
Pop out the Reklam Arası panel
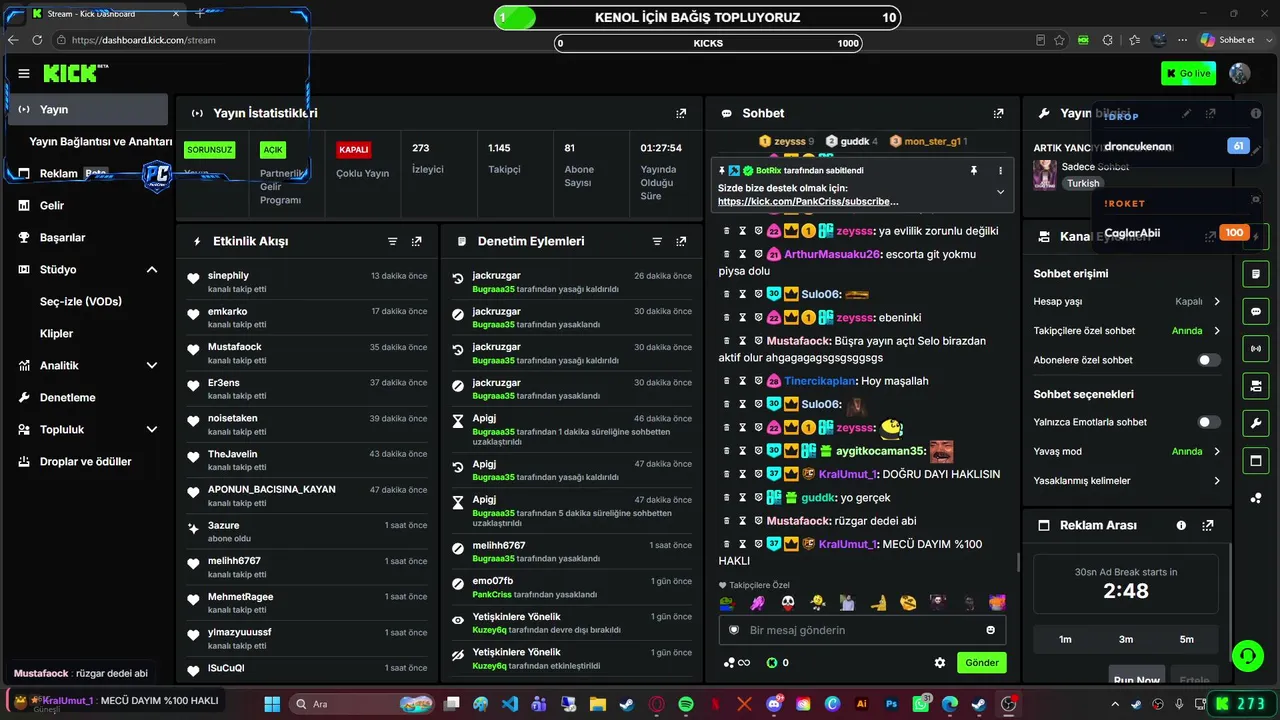tap(1208, 525)
